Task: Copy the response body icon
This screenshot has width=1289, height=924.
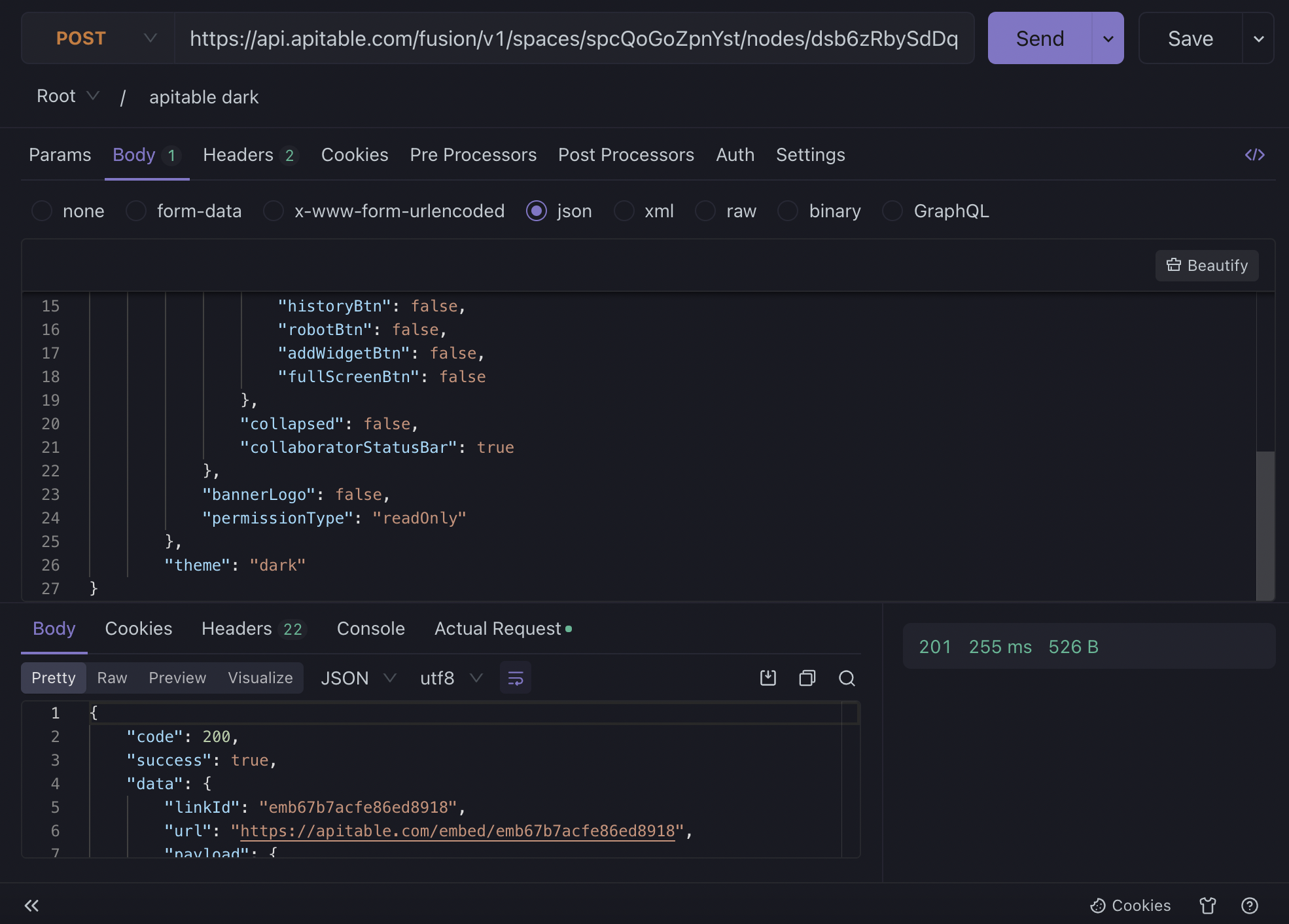Action: tap(807, 678)
